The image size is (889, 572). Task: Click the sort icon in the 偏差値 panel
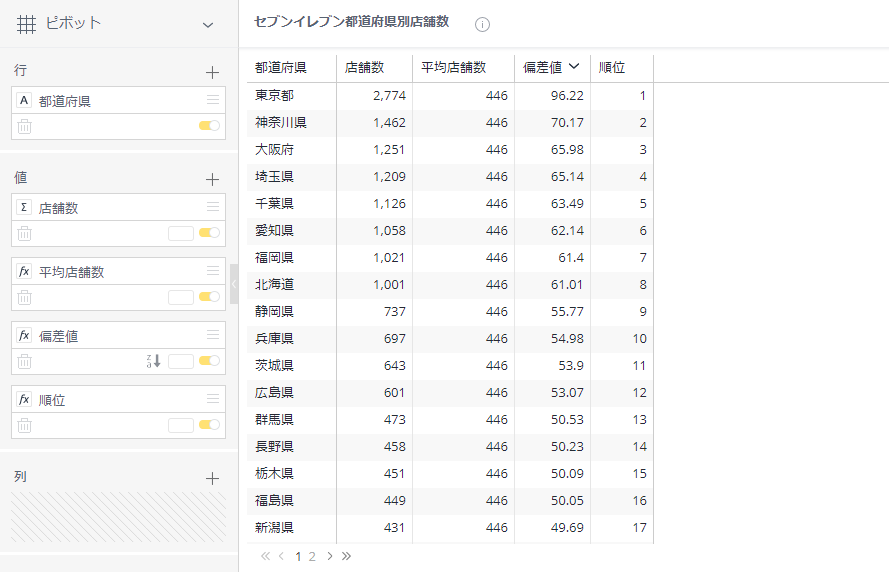click(153, 361)
